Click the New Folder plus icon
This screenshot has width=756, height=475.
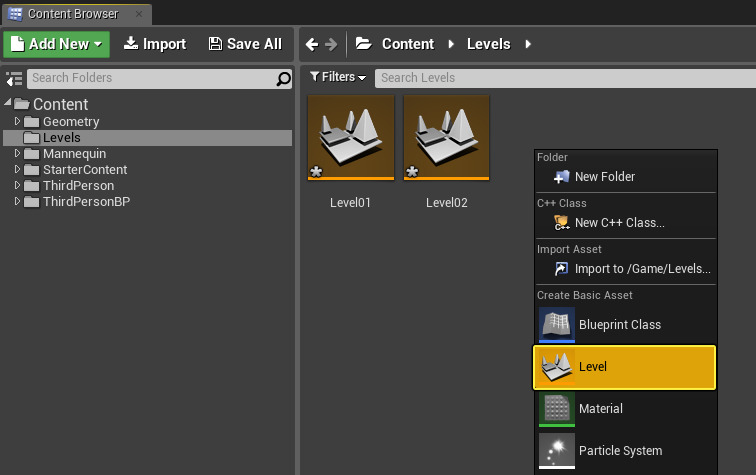coord(562,177)
